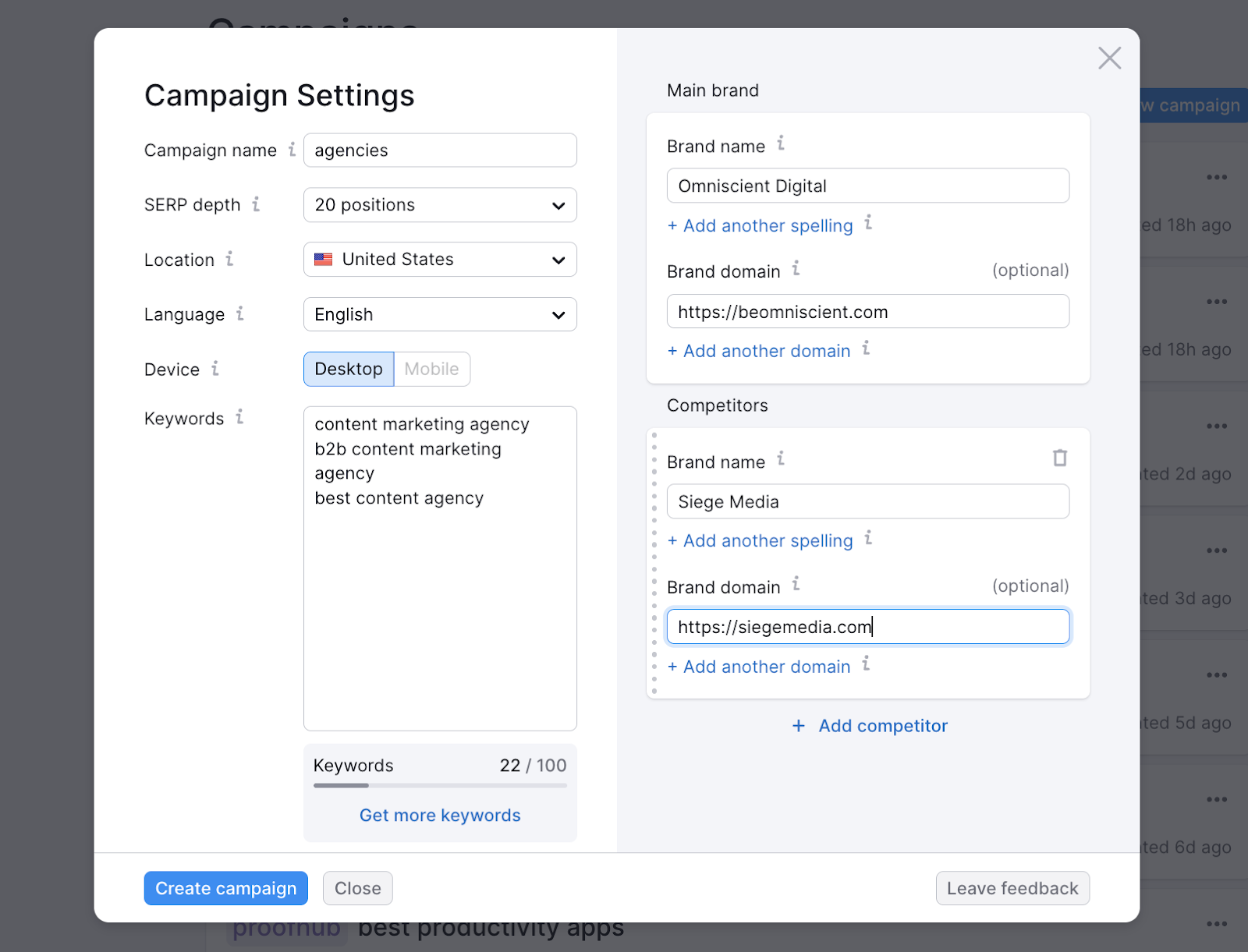The width and height of the screenshot is (1248, 952).
Task: Click the Create campaign button
Action: tap(225, 888)
